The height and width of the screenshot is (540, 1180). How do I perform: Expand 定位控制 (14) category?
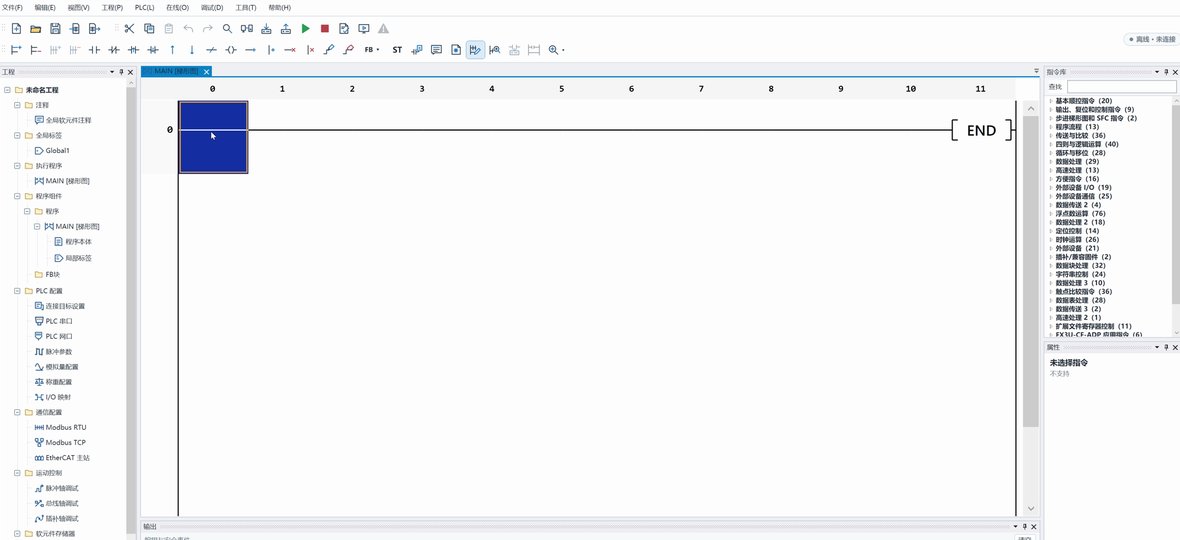(1051, 231)
